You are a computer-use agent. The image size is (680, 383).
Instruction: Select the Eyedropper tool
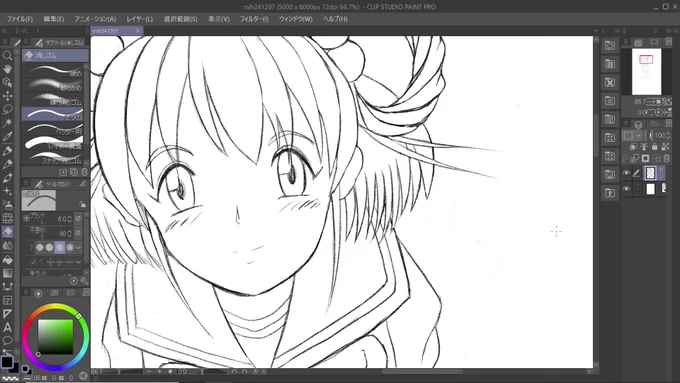pos(7,137)
